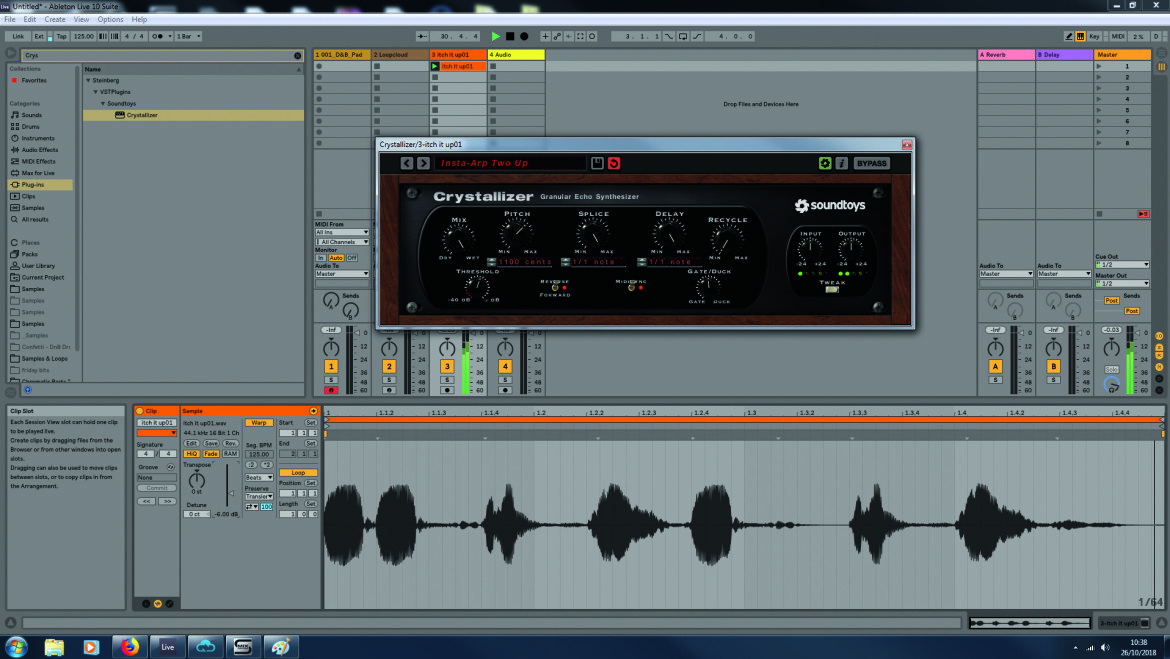Open the Help menu
Viewport: 1170px width, 659px height.
point(140,19)
